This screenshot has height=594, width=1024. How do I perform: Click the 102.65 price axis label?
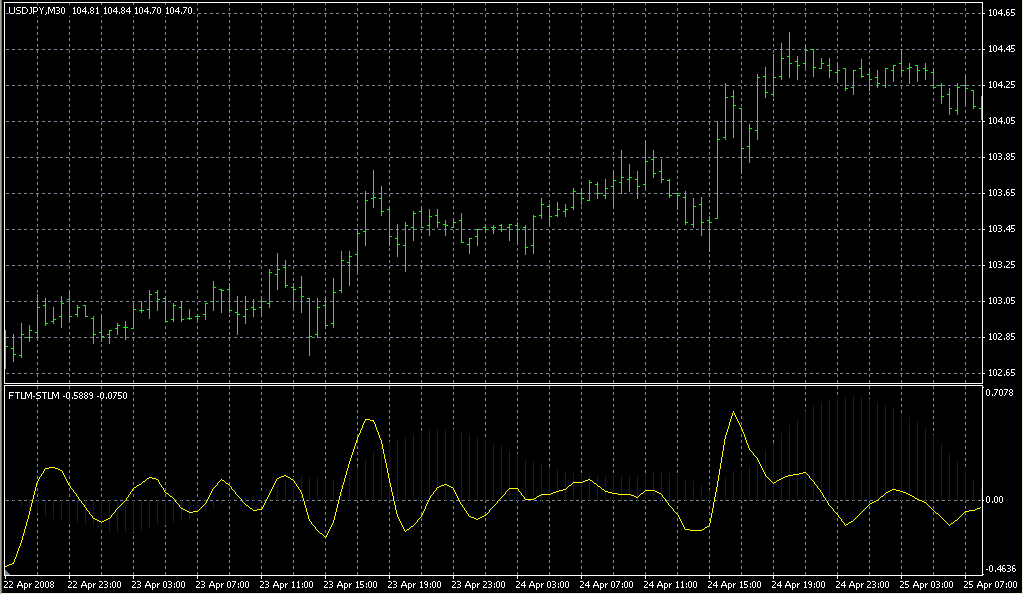(x=1002, y=373)
